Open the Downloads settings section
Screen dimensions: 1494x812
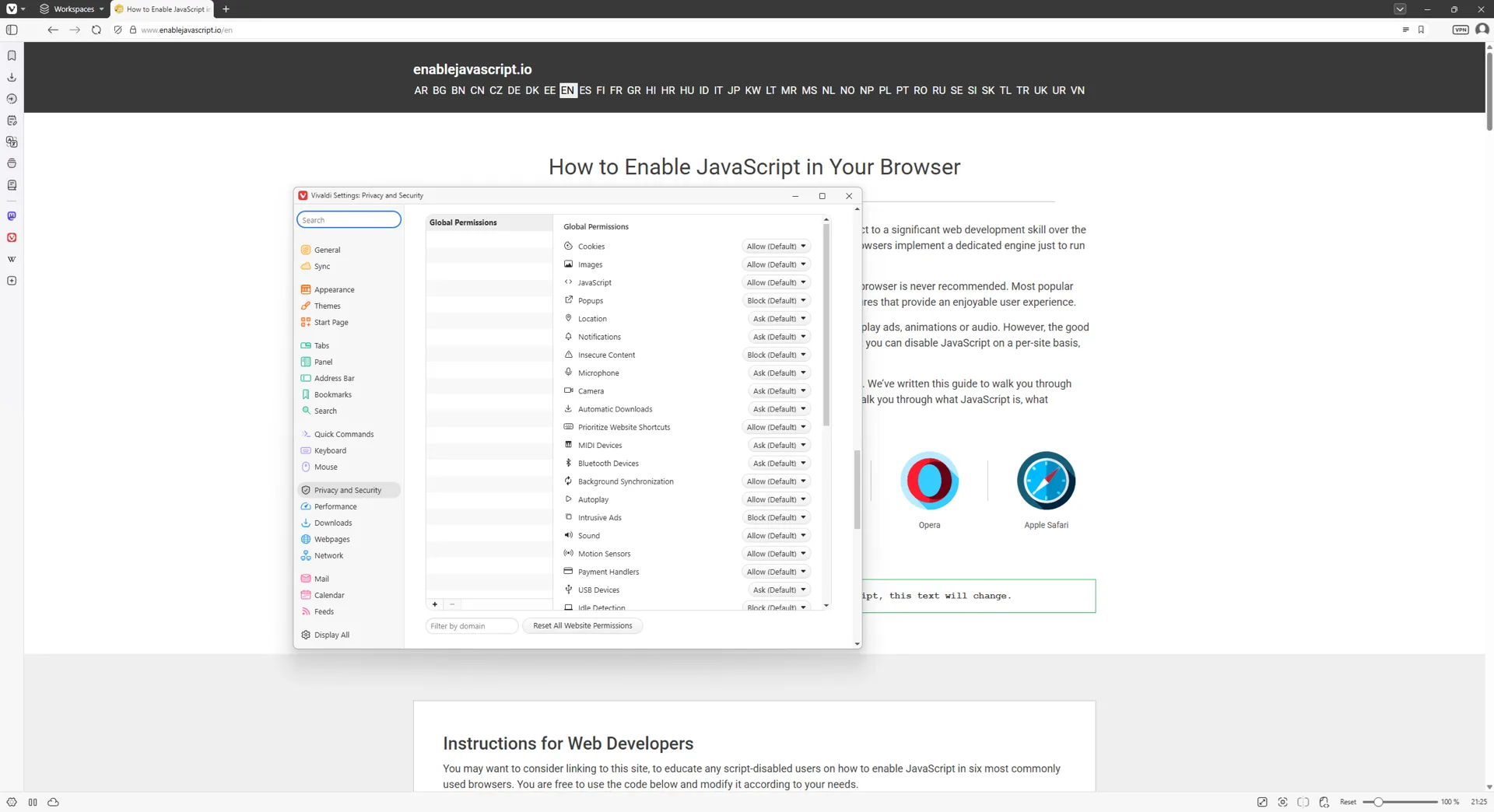pyautogui.click(x=333, y=523)
